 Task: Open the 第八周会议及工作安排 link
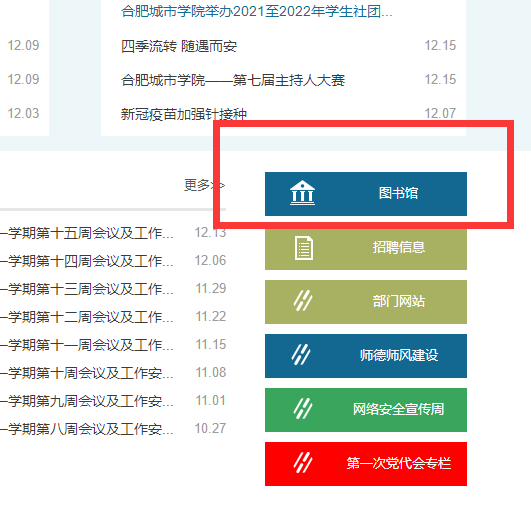(87, 429)
